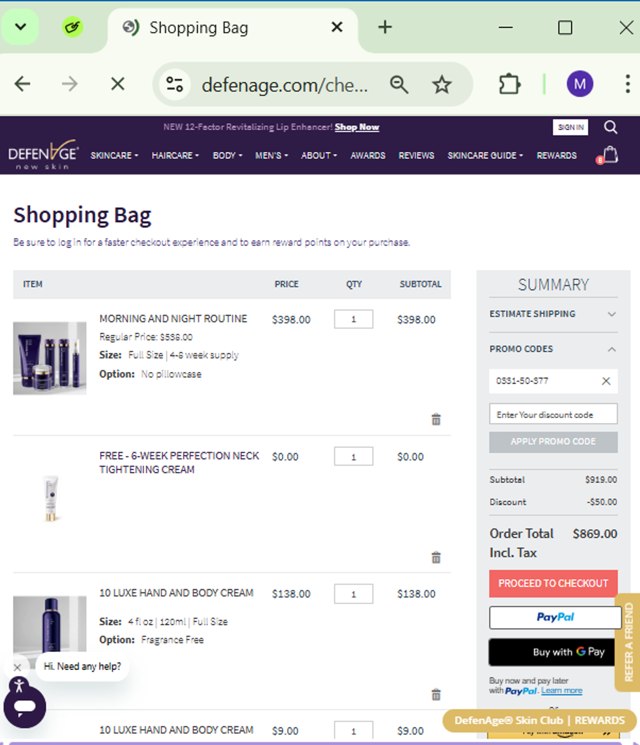Open the chat support launcher

pos(25,707)
